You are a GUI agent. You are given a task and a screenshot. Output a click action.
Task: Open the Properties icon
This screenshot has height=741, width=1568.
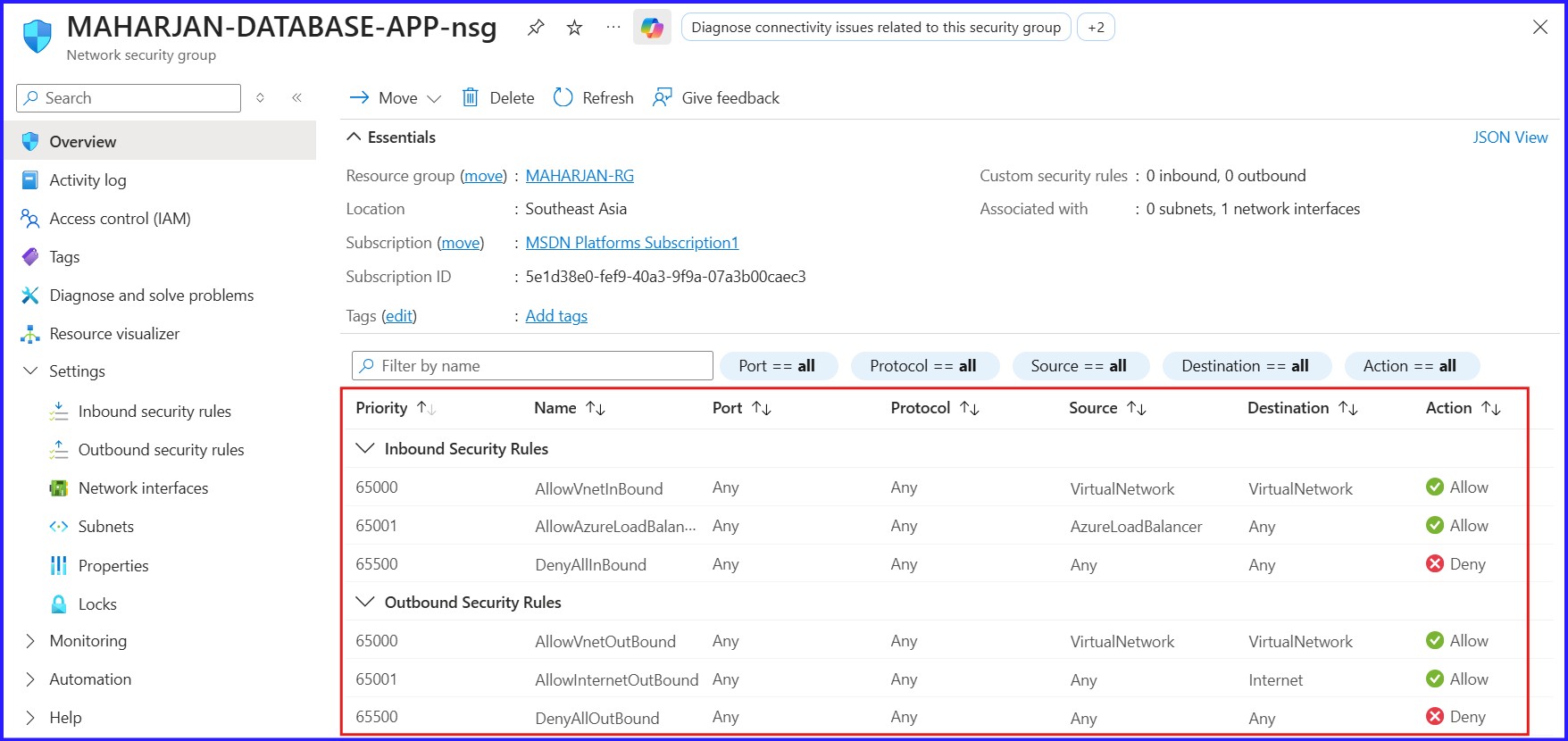point(59,565)
